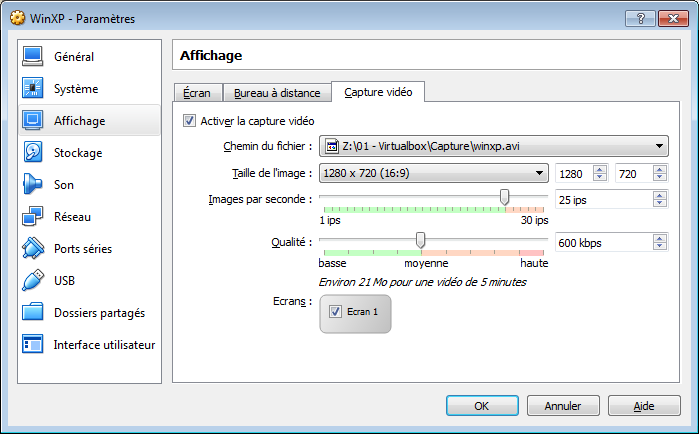Click the Images par seconde slider handle
Image resolution: width=699 pixels, height=434 pixels.
[x=504, y=197]
